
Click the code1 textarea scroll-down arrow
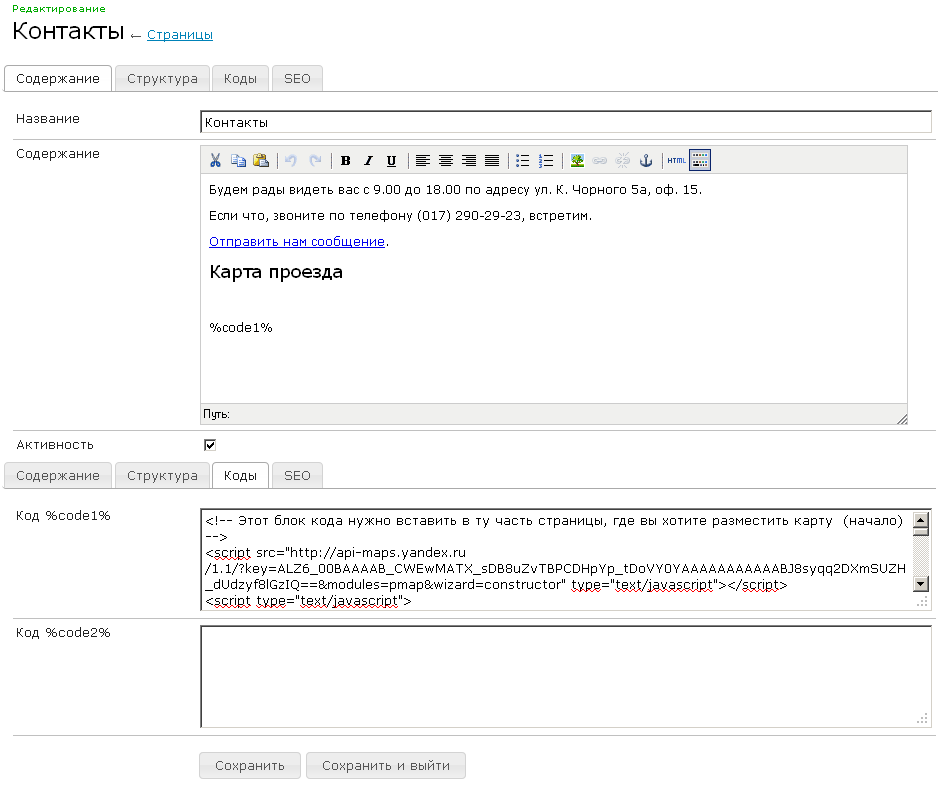pos(921,584)
